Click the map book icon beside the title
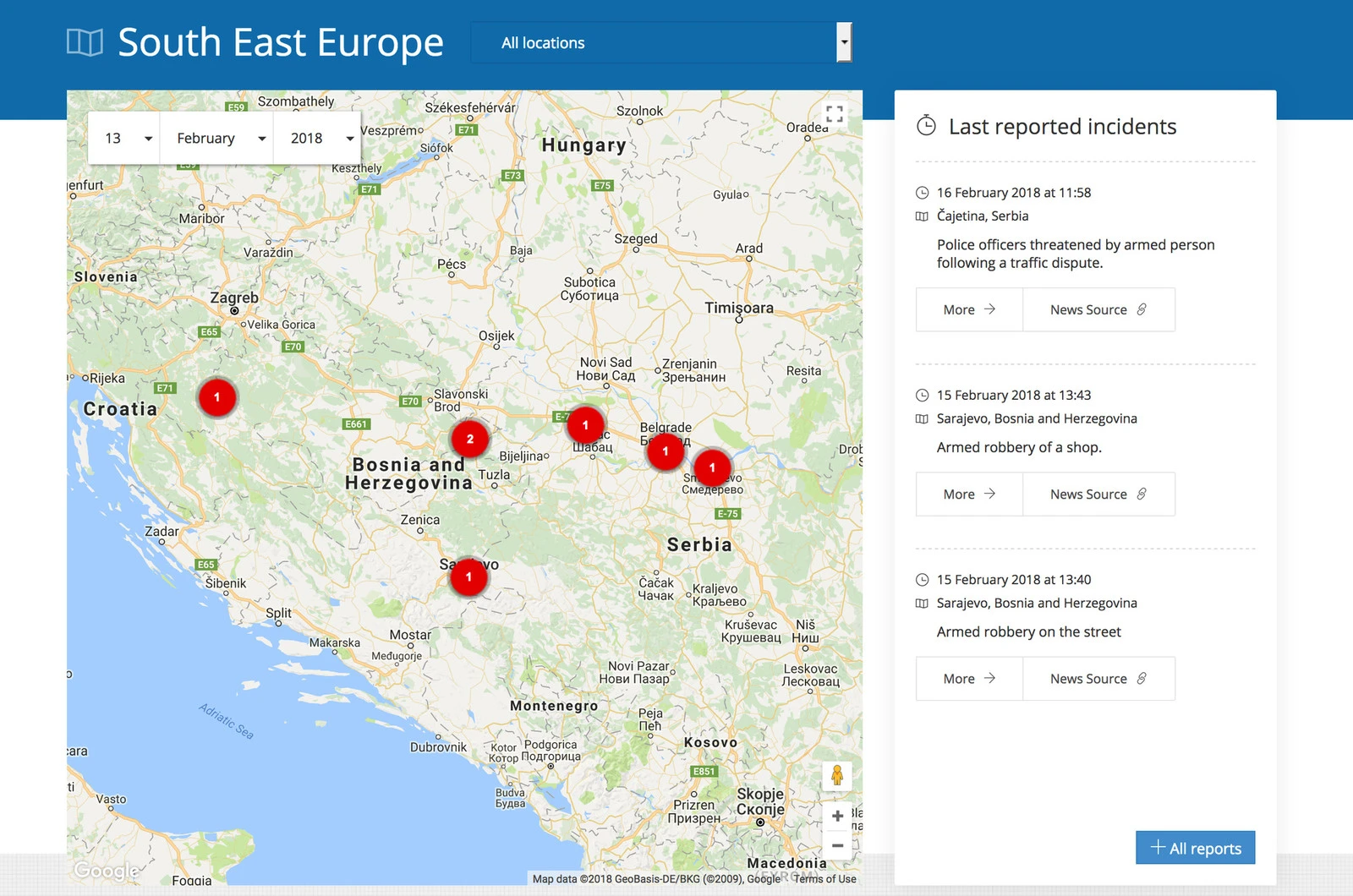This screenshot has width=1353, height=896. (85, 42)
